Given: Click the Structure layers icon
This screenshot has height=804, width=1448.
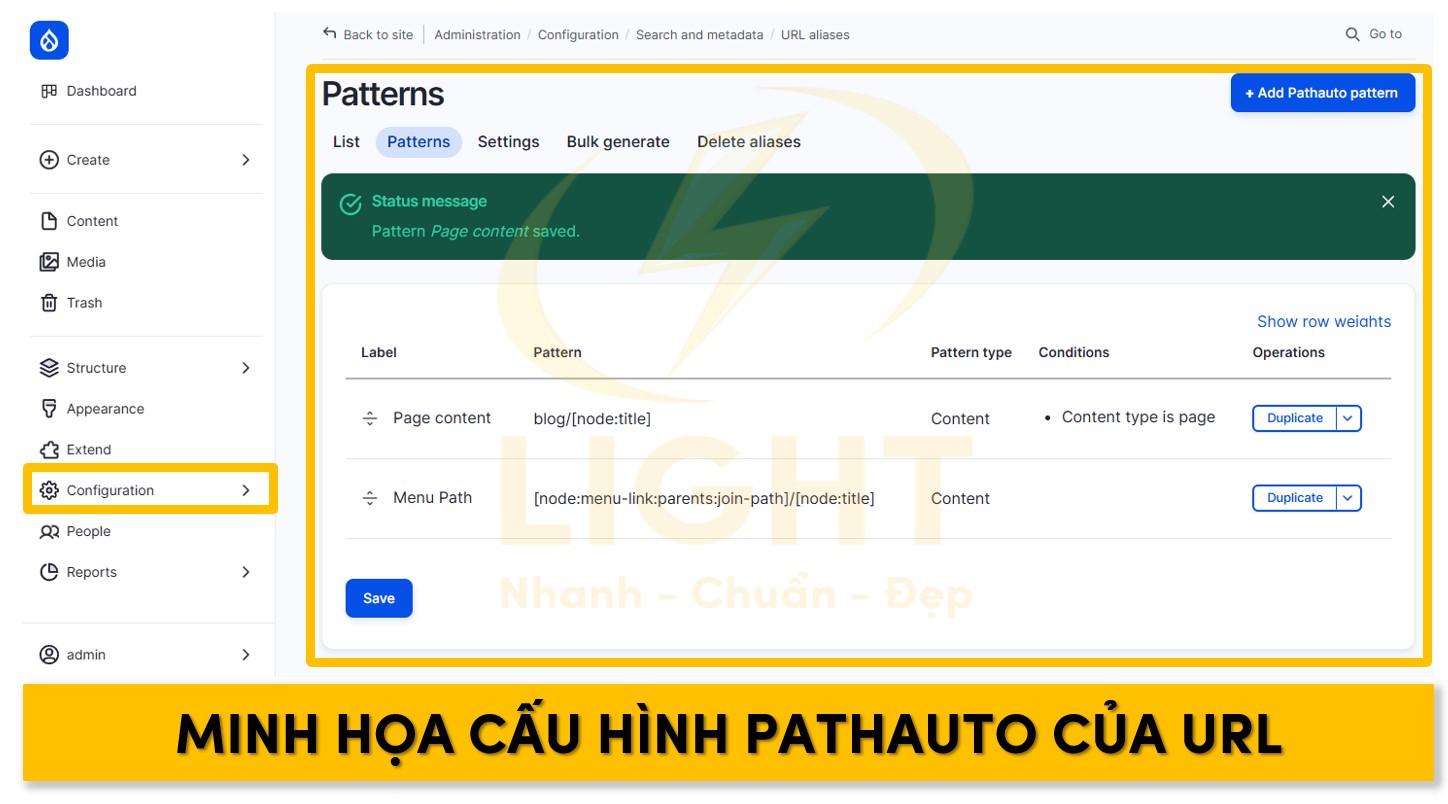Looking at the screenshot, I should [49, 368].
